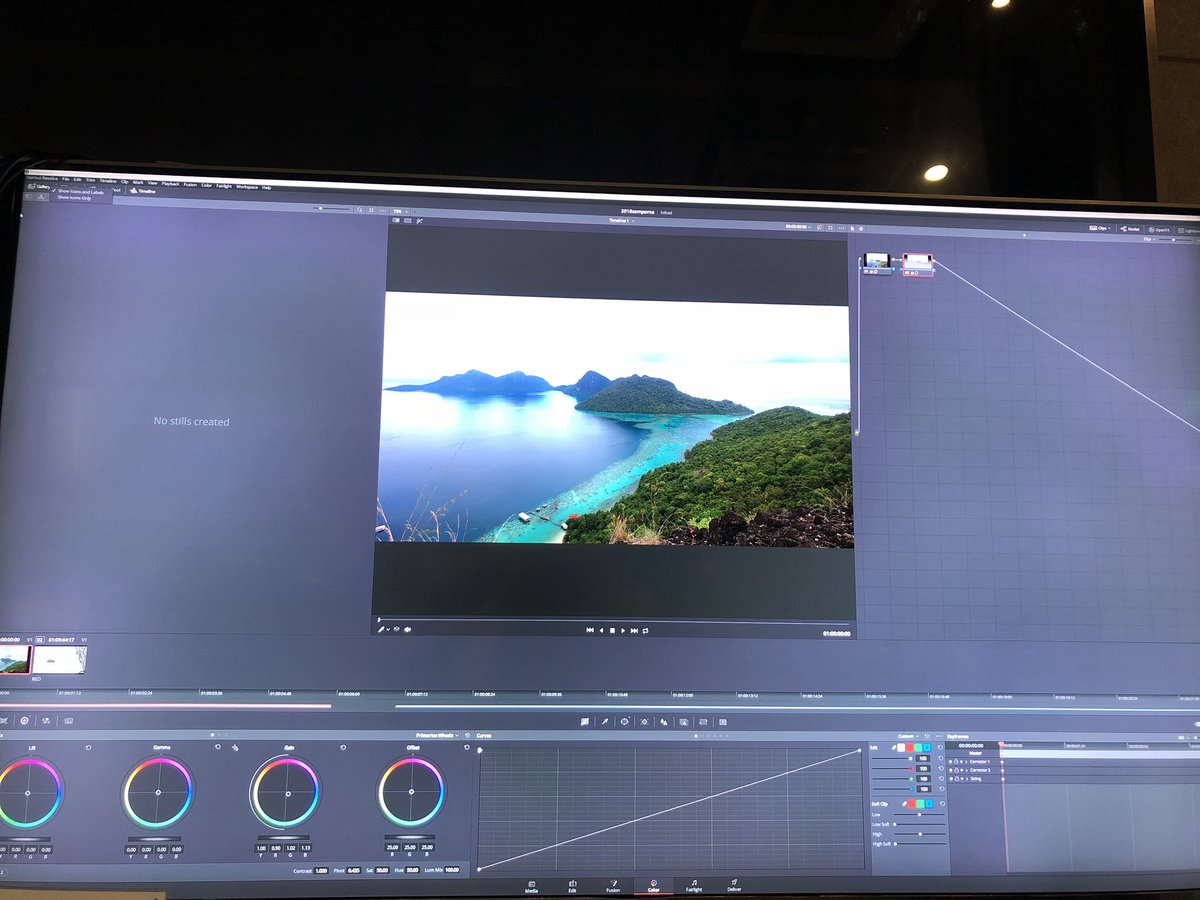Click the qualifier picker below viewer
Viewport: 1200px width, 900px height.
(381, 629)
